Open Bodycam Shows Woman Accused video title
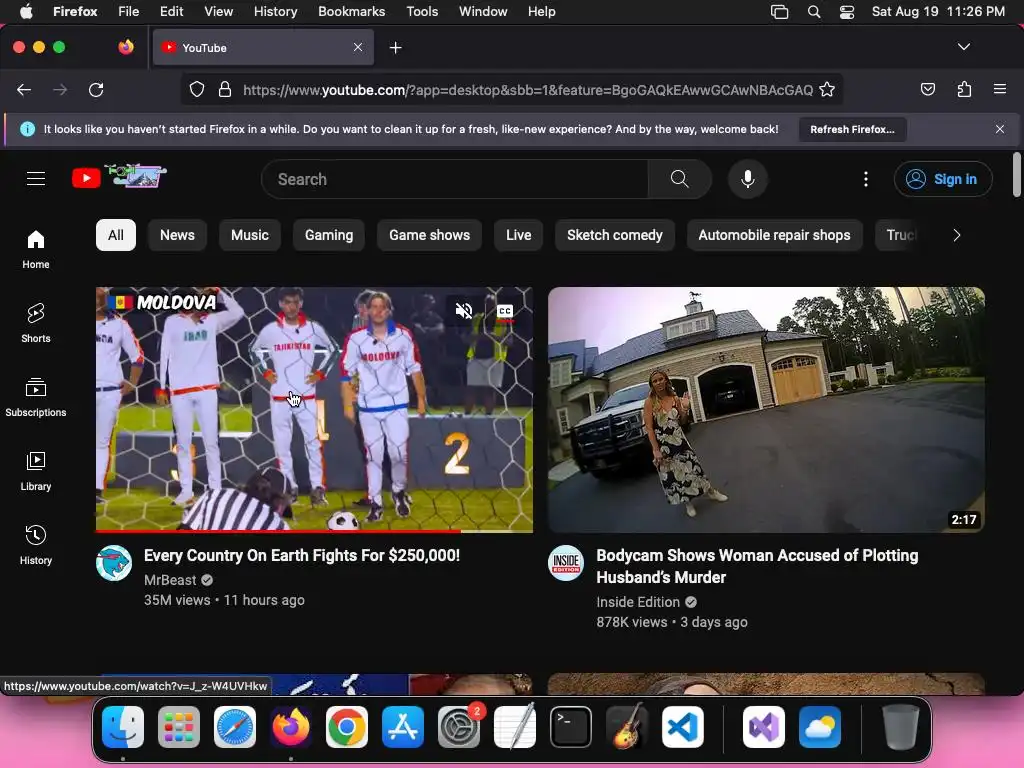This screenshot has height=768, width=1024. coord(757,566)
